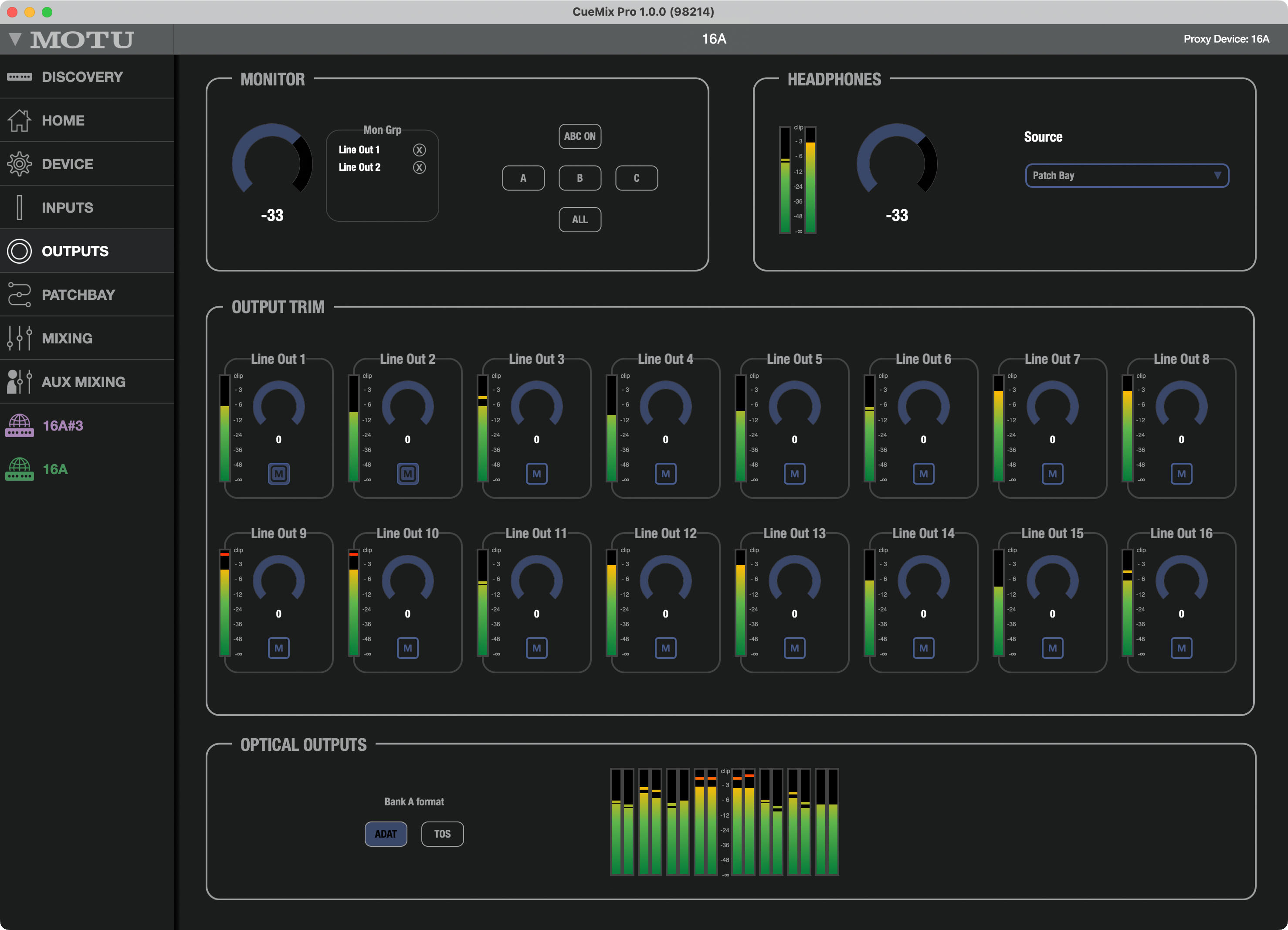Click the Patchbay routing icon
The image size is (1288, 930).
coord(19,295)
